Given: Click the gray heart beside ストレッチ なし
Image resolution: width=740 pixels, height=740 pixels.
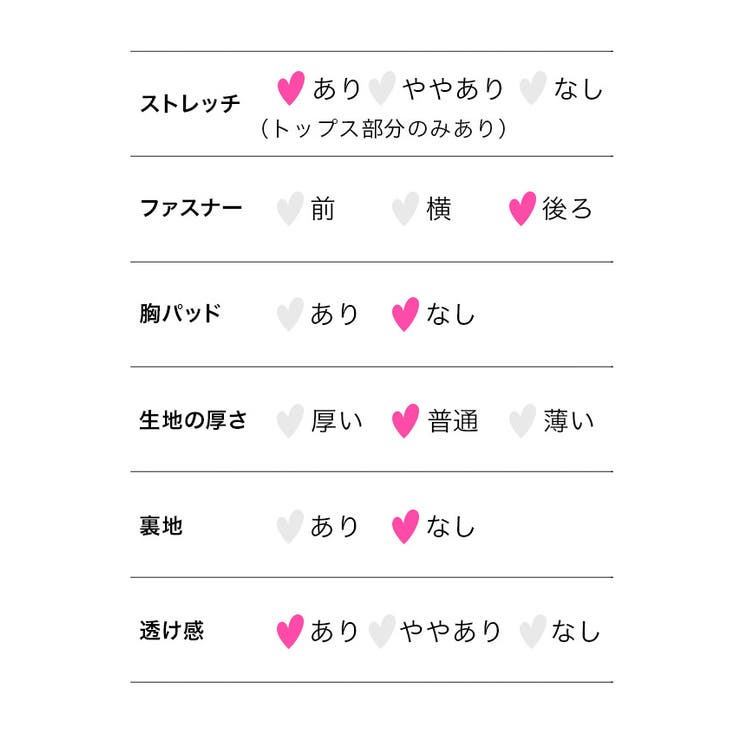Looking at the screenshot, I should tap(533, 88).
